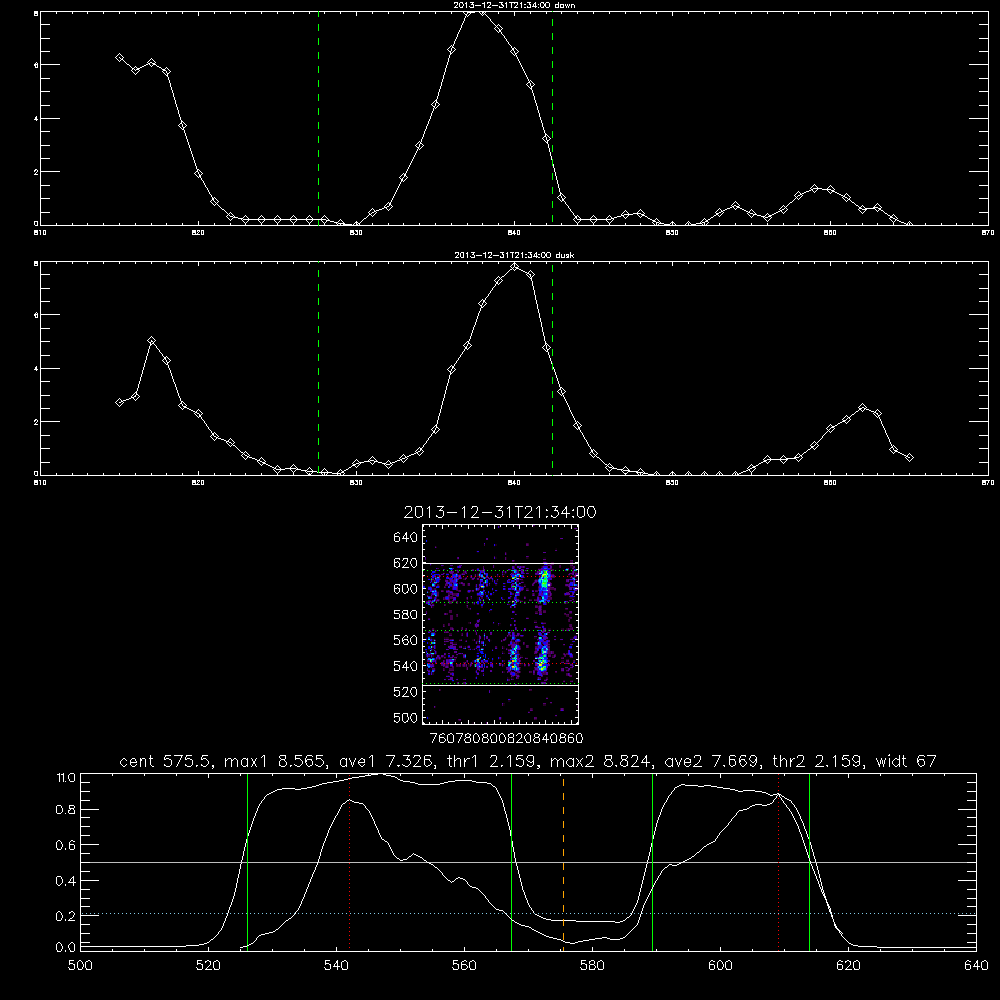Click the orange dashed center line in the bottom plot
Image resolution: width=1000 pixels, height=1000 pixels.
563,861
